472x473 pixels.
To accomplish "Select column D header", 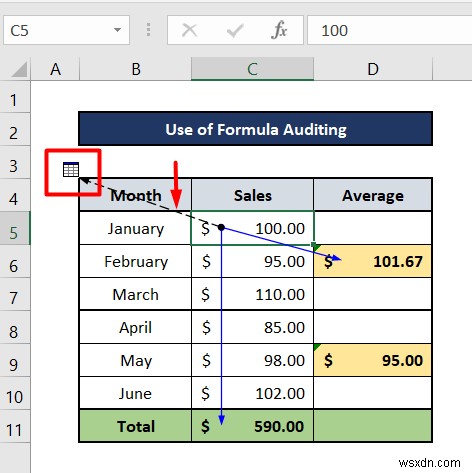I will pos(373,69).
